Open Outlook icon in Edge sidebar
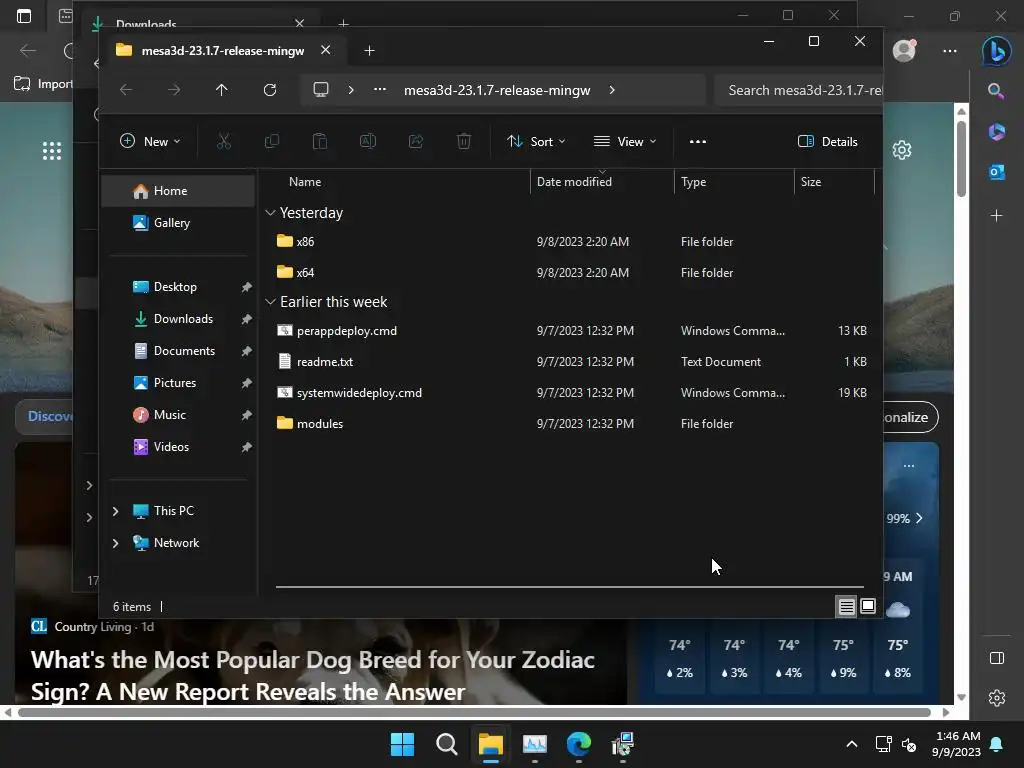 [997, 172]
